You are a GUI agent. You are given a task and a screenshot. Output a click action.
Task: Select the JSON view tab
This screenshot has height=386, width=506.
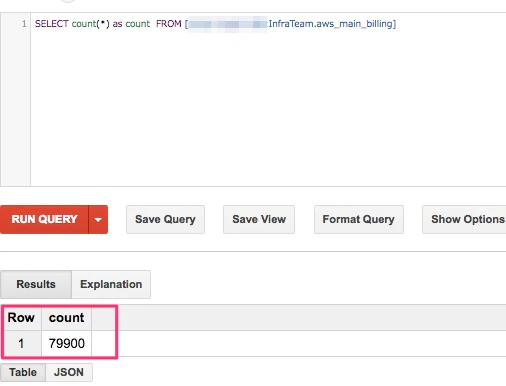click(x=69, y=372)
